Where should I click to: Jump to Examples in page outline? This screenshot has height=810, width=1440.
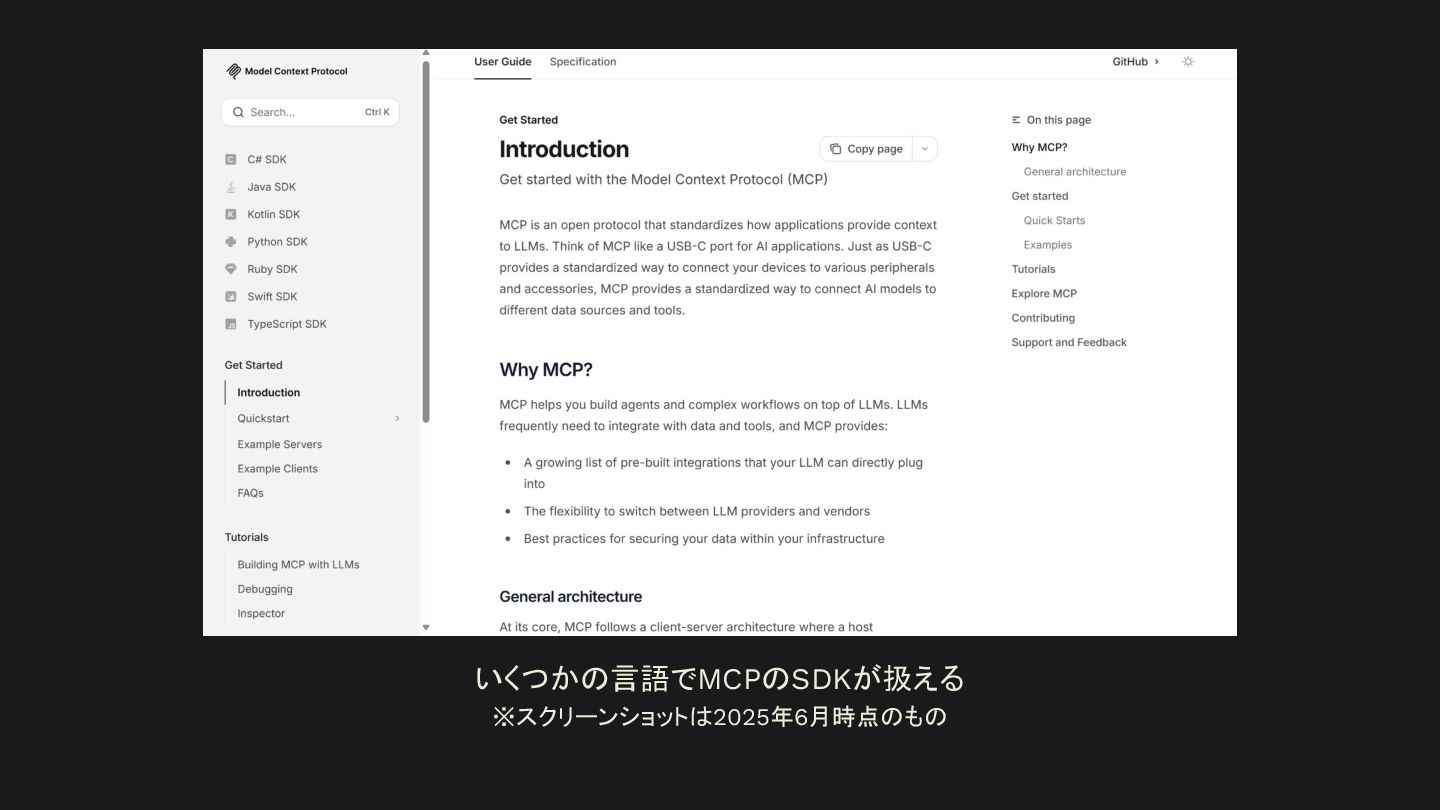pyautogui.click(x=1048, y=245)
